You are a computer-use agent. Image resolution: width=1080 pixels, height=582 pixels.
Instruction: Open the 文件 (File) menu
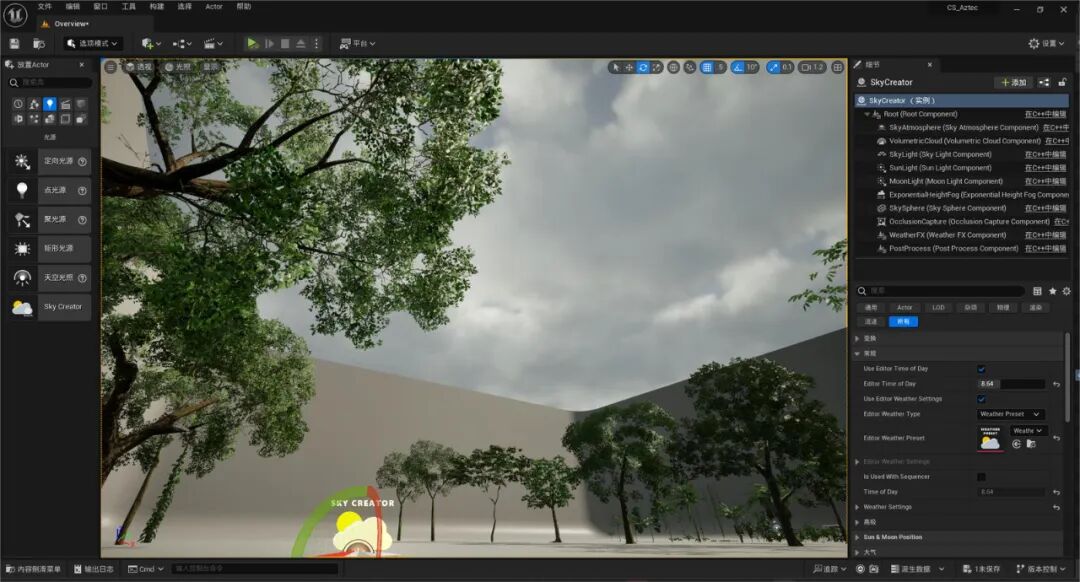[x=45, y=6]
